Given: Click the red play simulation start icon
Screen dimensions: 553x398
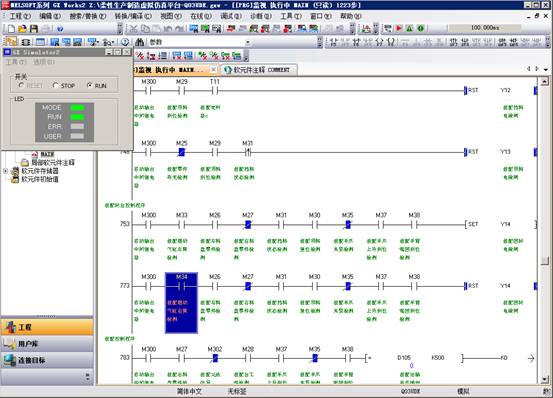Looking at the screenshot, I should [x=399, y=28].
